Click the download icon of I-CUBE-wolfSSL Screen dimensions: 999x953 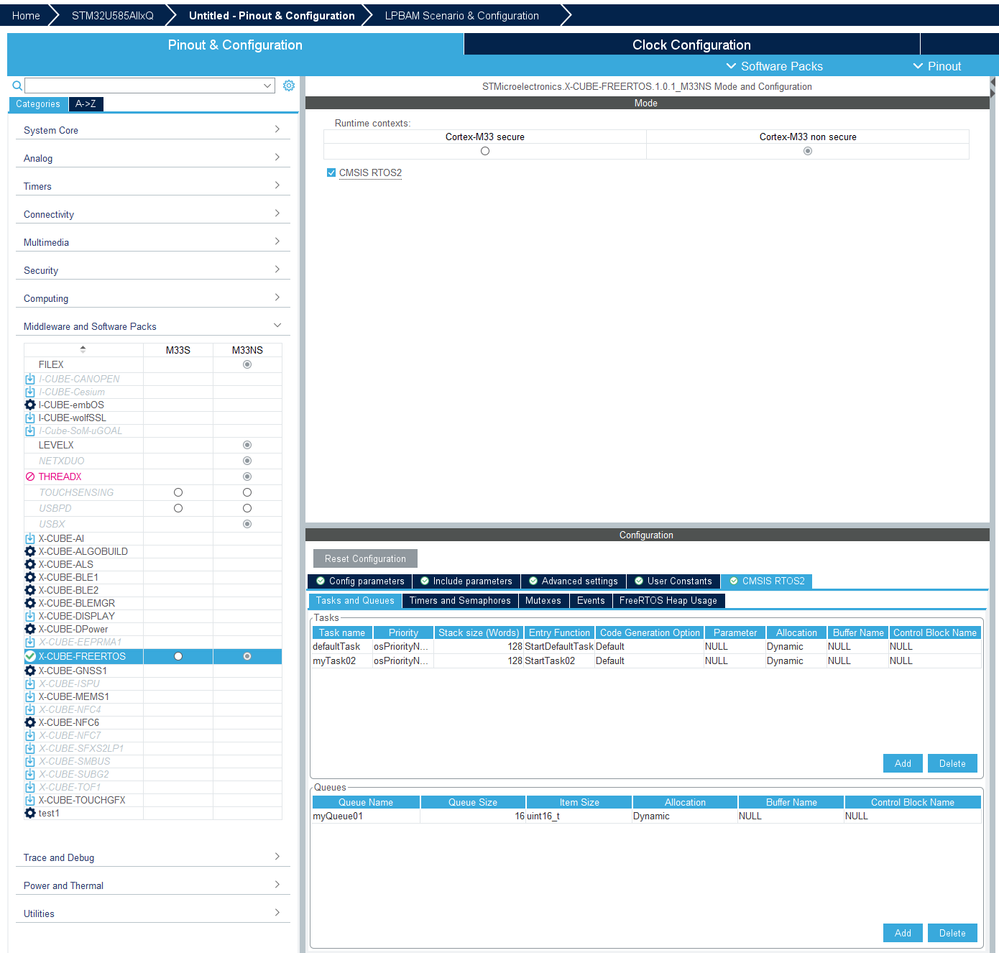pyautogui.click(x=30, y=418)
